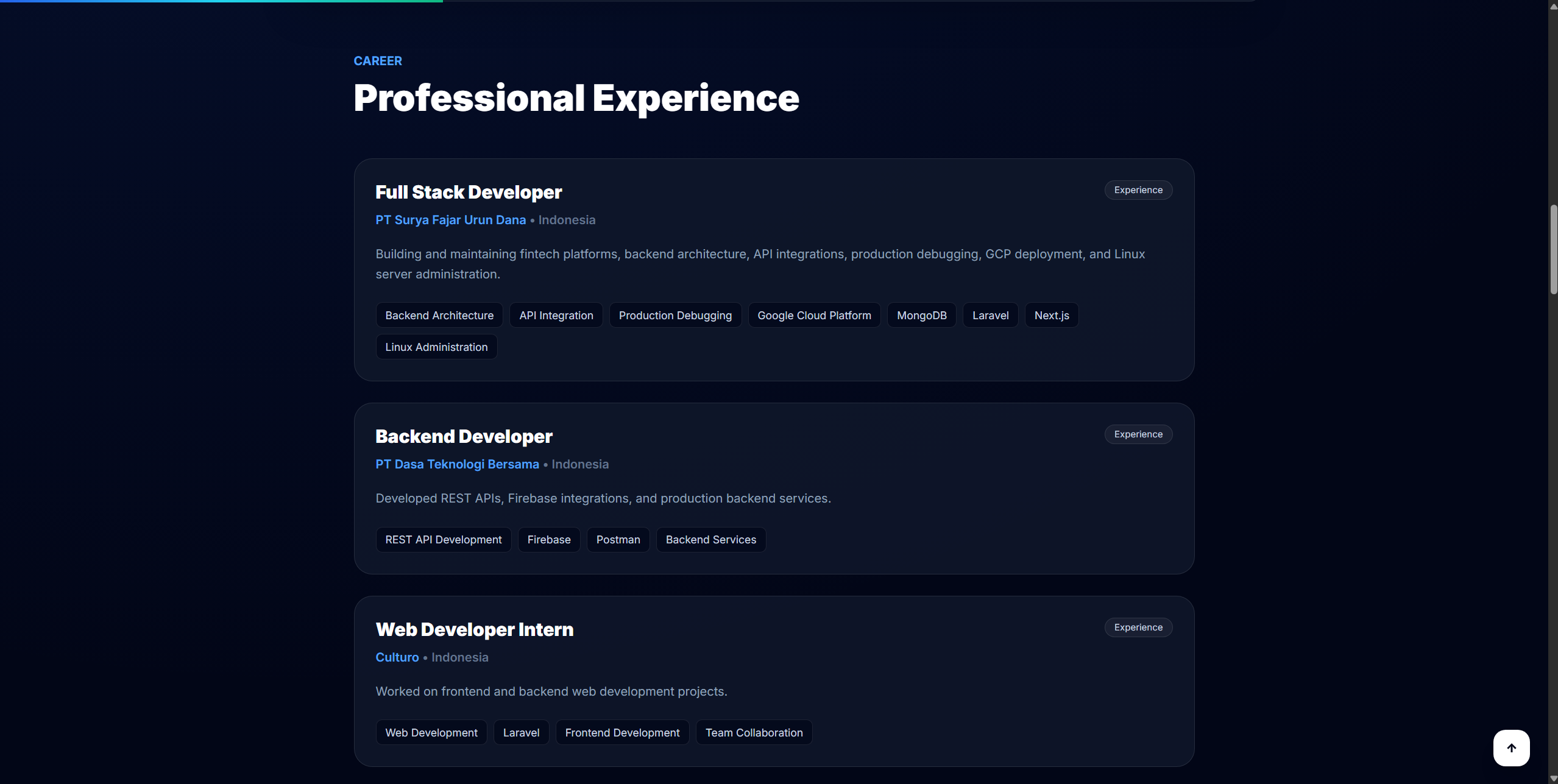Select the API Integration tag
1558x784 pixels.
[x=556, y=315]
